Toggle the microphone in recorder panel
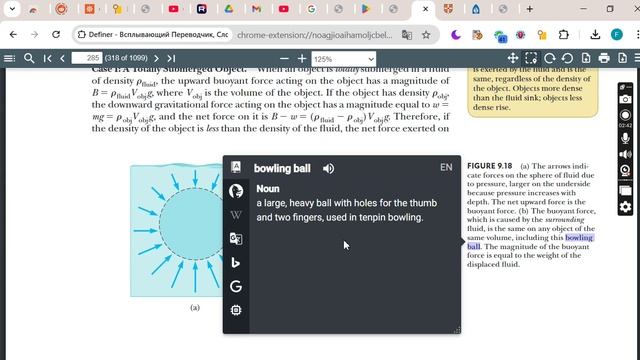640x360 pixels. click(x=625, y=138)
